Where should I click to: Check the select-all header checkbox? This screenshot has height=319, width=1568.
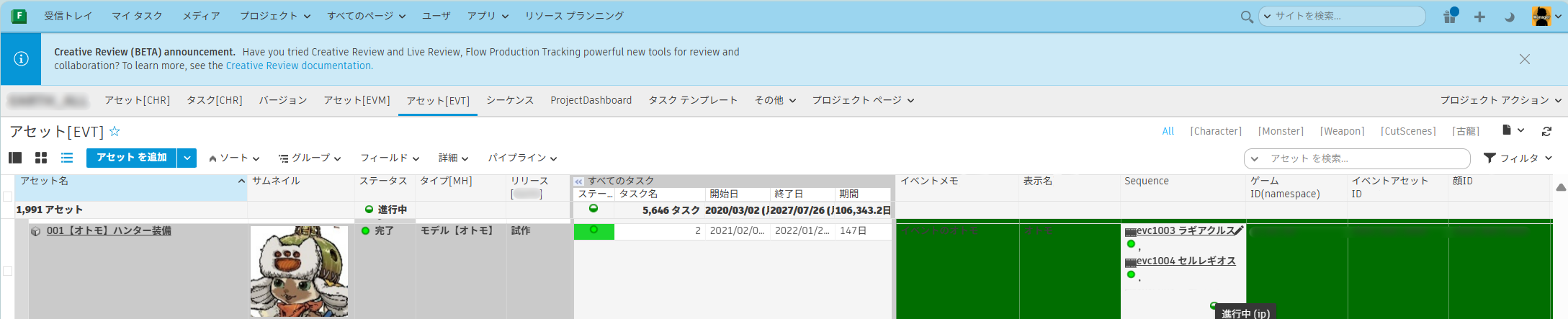8,196
